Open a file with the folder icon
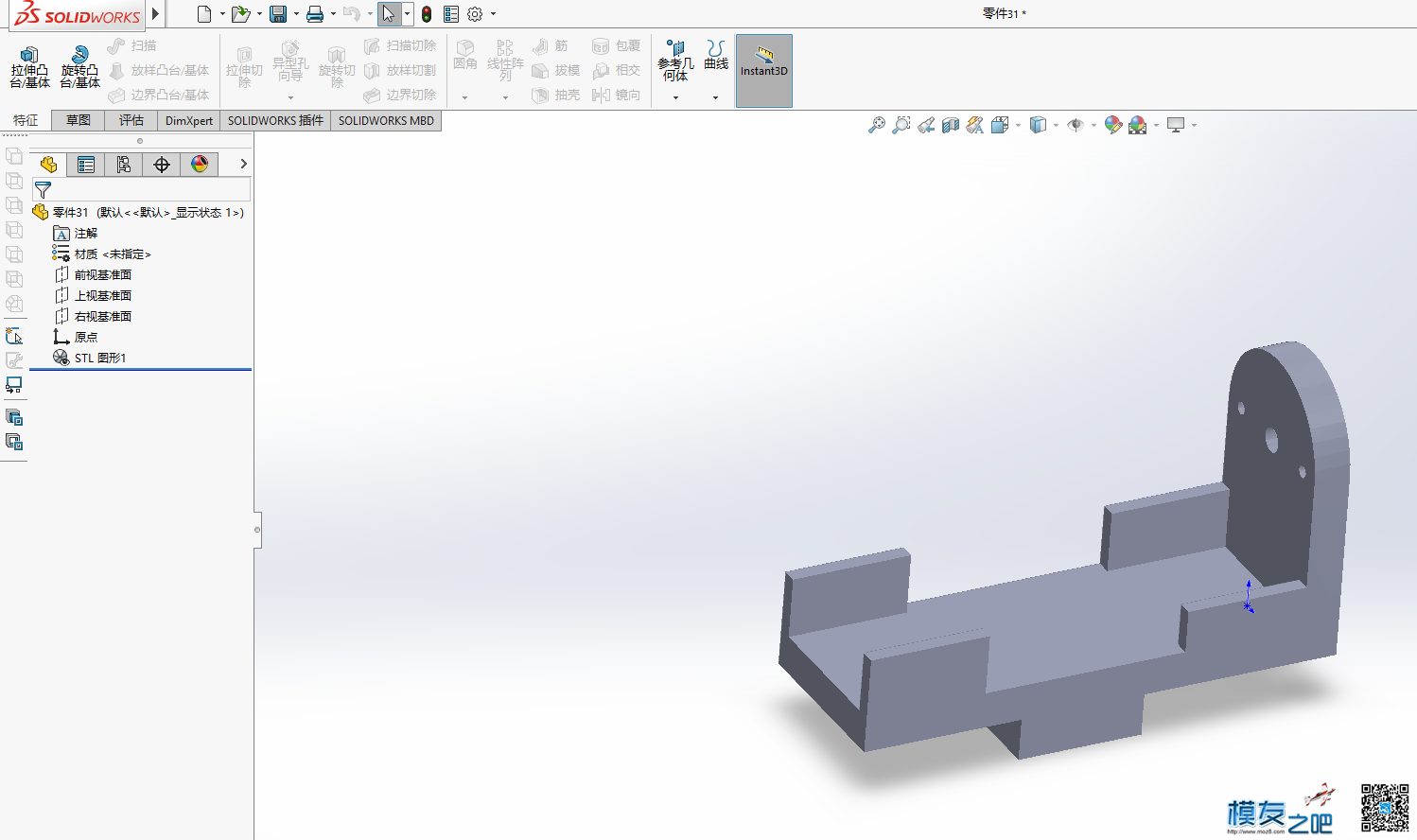 [x=240, y=14]
